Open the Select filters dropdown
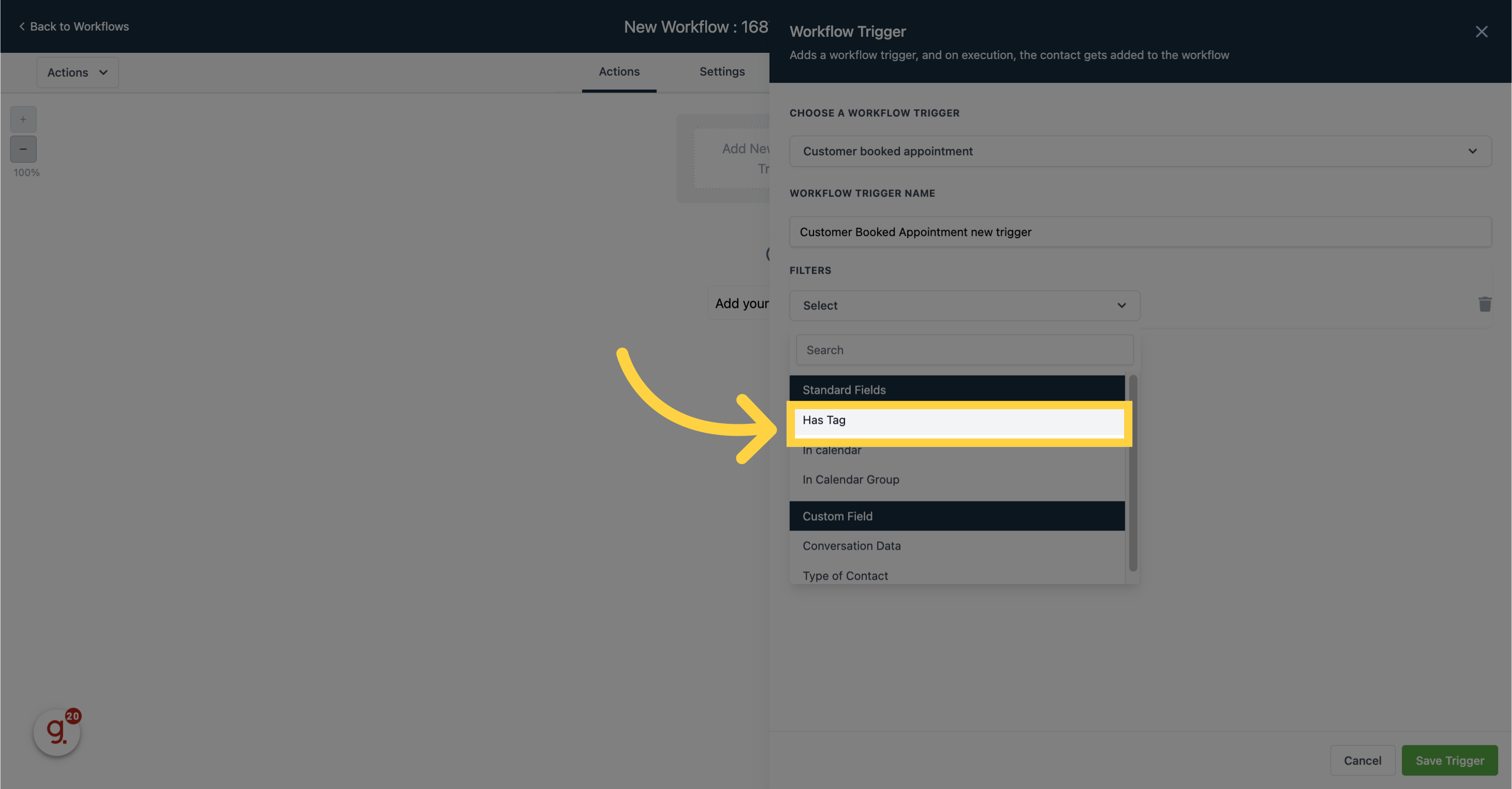This screenshot has height=789, width=1512. click(964, 305)
